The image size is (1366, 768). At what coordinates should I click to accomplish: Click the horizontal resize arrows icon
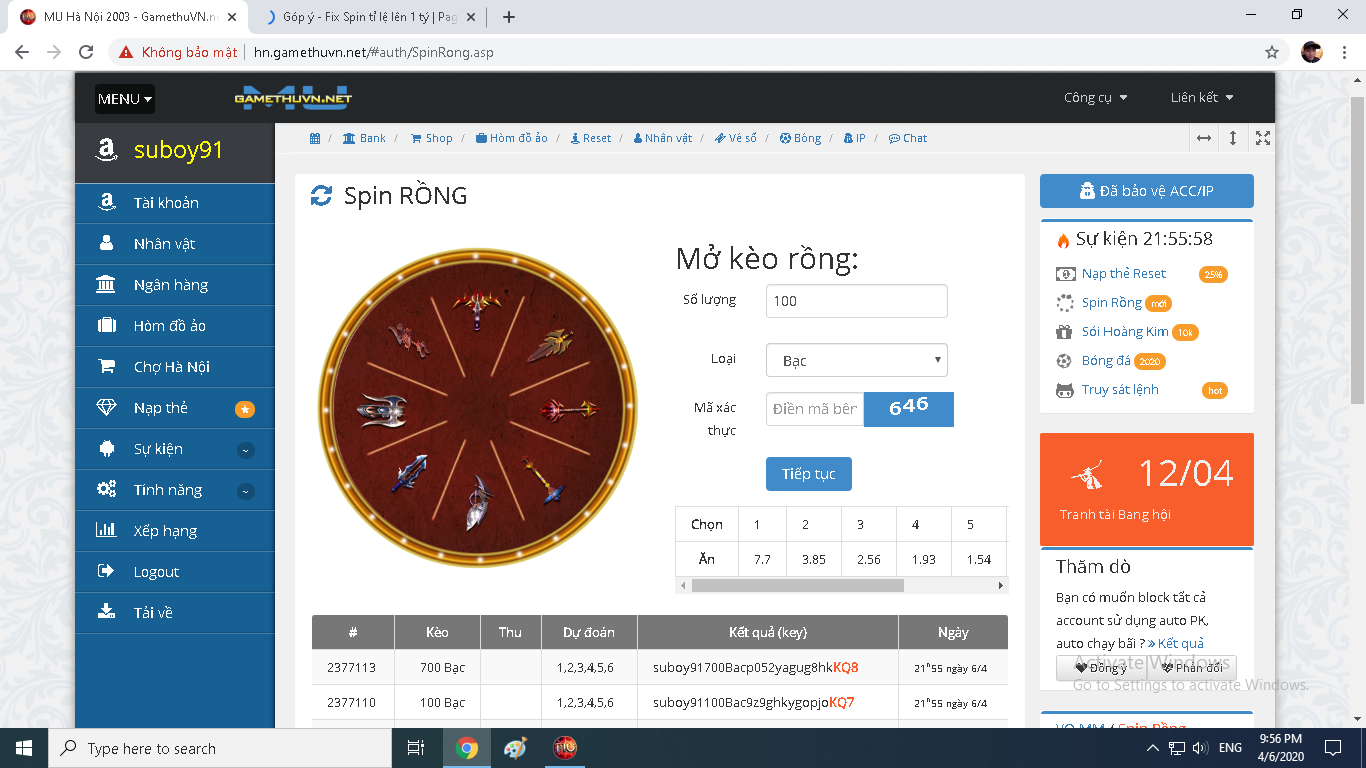(x=1204, y=138)
